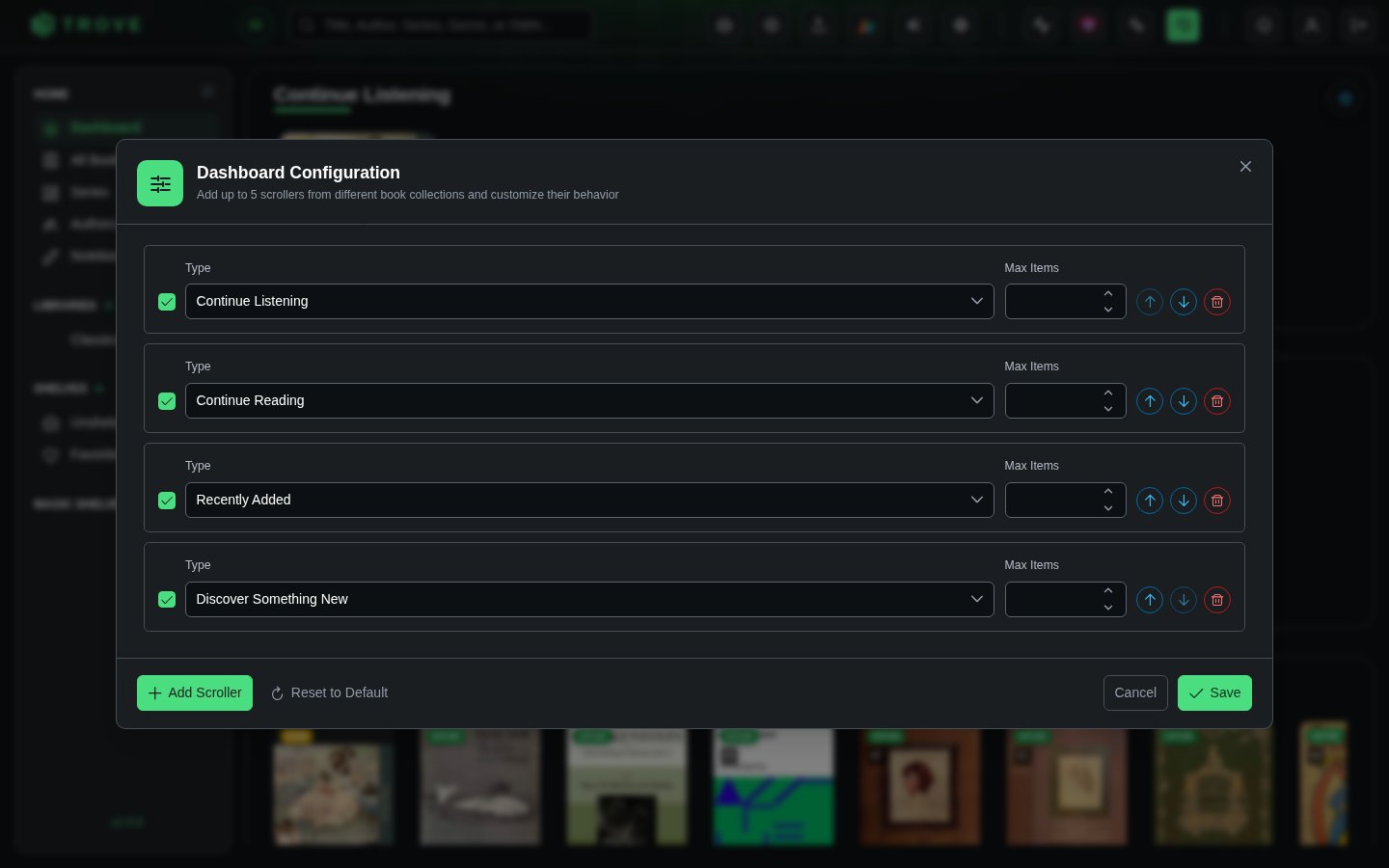Delete the Continue Listening scroller

pyautogui.click(x=1217, y=302)
